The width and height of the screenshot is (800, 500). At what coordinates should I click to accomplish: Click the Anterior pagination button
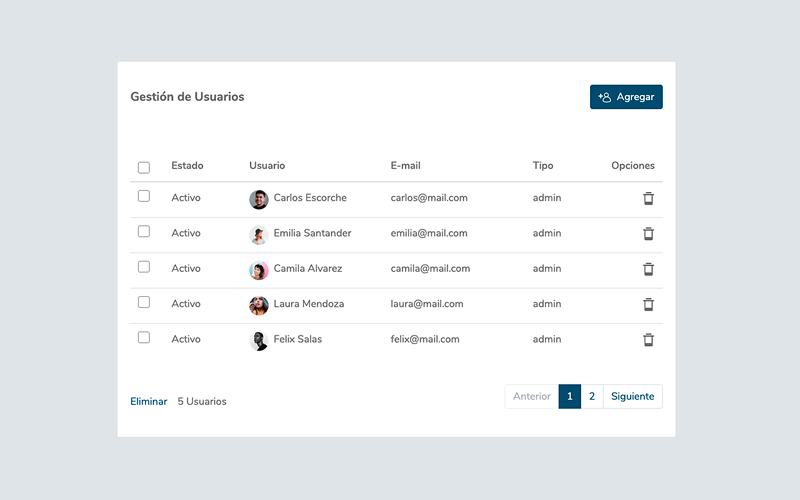coord(532,397)
